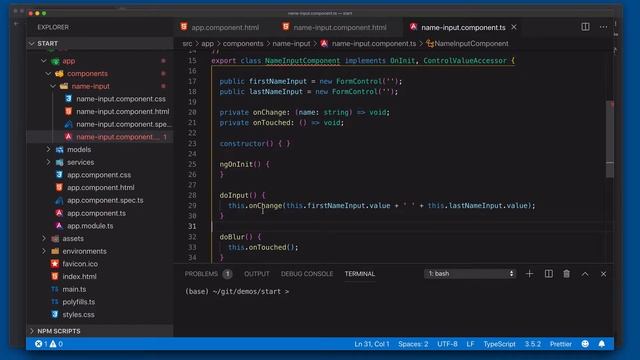Click the editor vertical scrollbar thumb
The width and height of the screenshot is (640, 360).
point(610,139)
